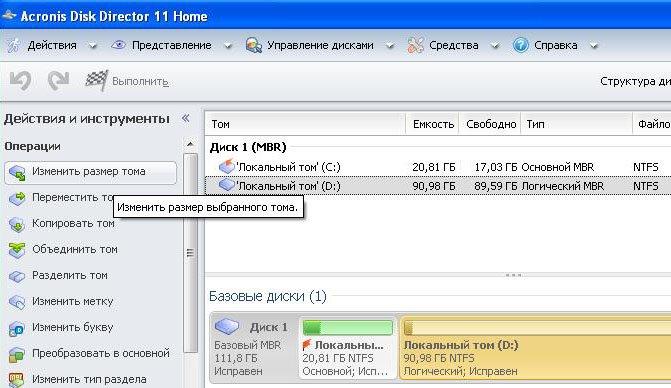
Task: Click the flag icon on Локальны… C: block
Action: tap(306, 344)
